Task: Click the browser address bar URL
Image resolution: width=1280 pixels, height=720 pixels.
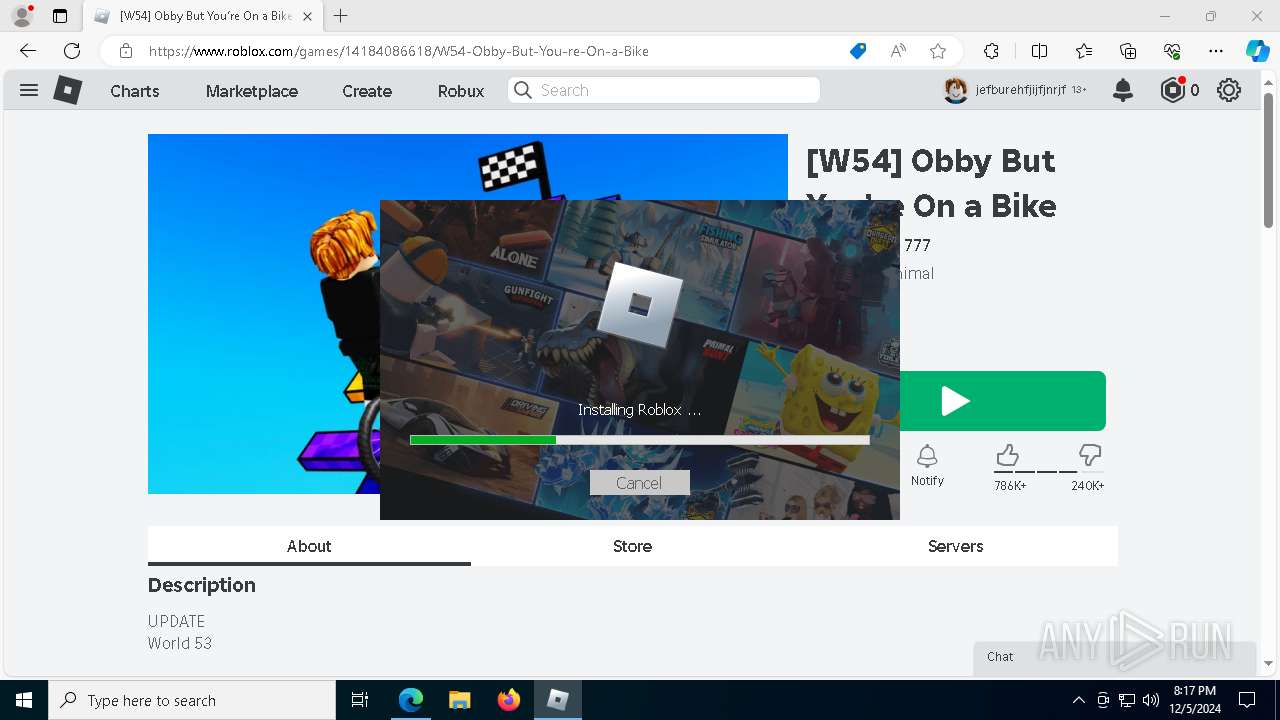Action: coord(398,51)
